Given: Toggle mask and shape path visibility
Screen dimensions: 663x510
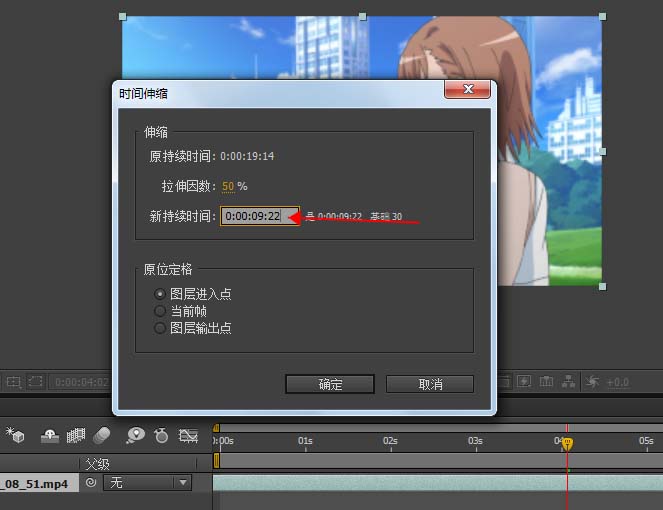Looking at the screenshot, I should [x=36, y=382].
